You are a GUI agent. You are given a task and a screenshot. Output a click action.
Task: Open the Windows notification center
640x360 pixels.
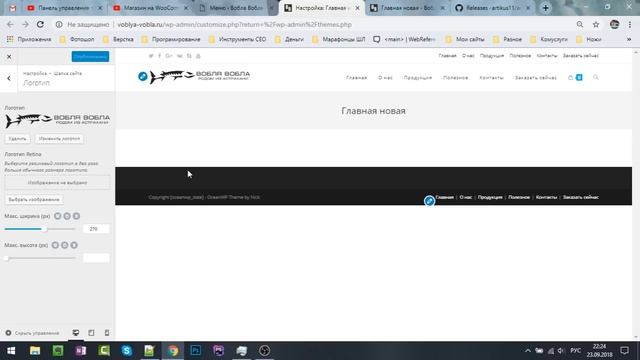tap(624, 351)
